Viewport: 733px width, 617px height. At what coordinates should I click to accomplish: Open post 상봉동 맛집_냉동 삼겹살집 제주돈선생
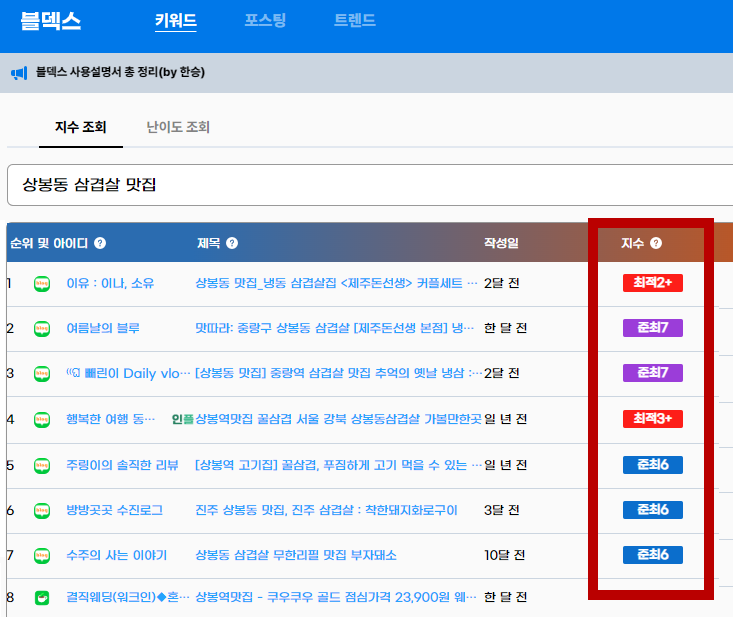point(337,283)
